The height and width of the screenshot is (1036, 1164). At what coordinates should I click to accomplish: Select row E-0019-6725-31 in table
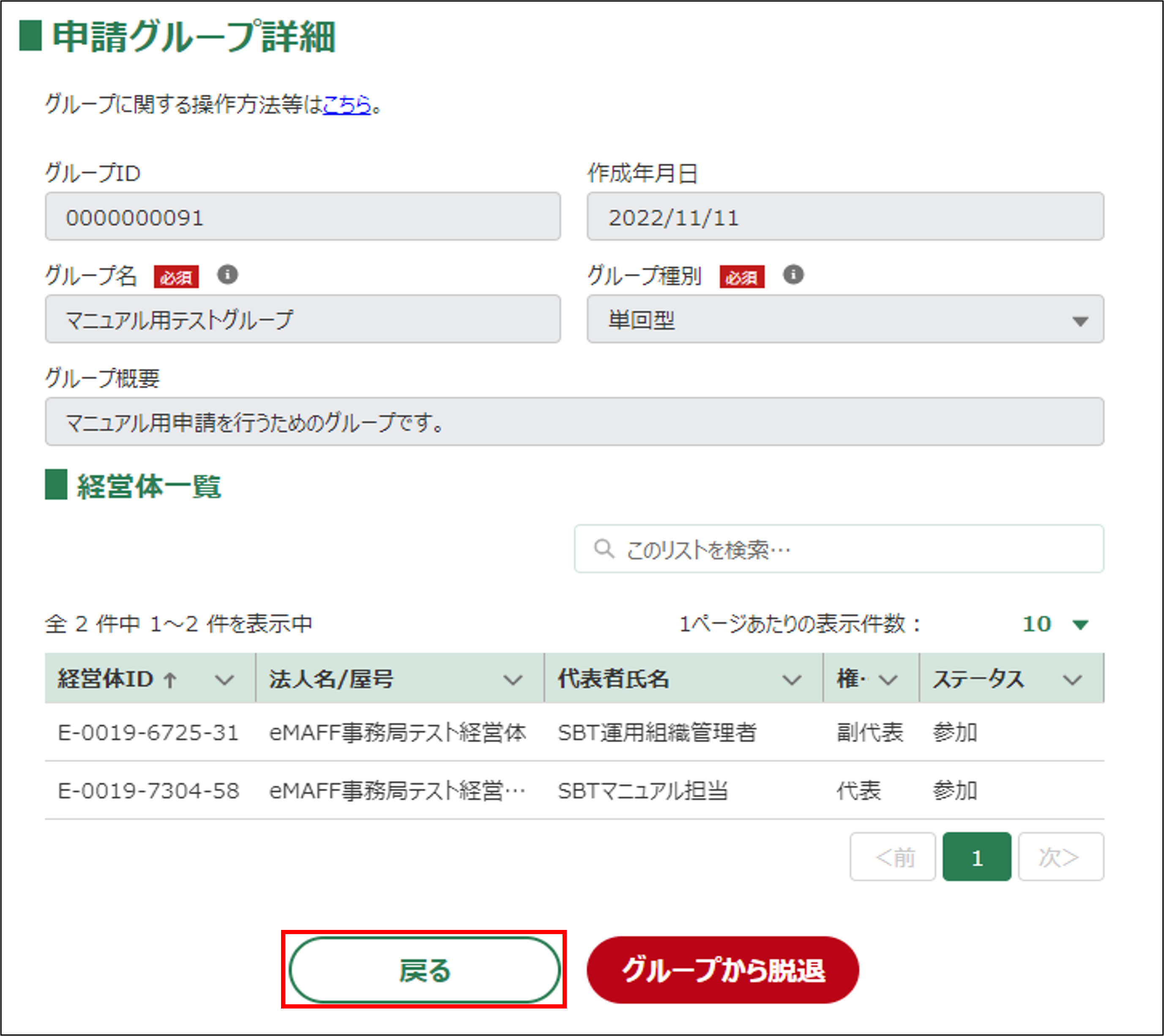[x=148, y=733]
